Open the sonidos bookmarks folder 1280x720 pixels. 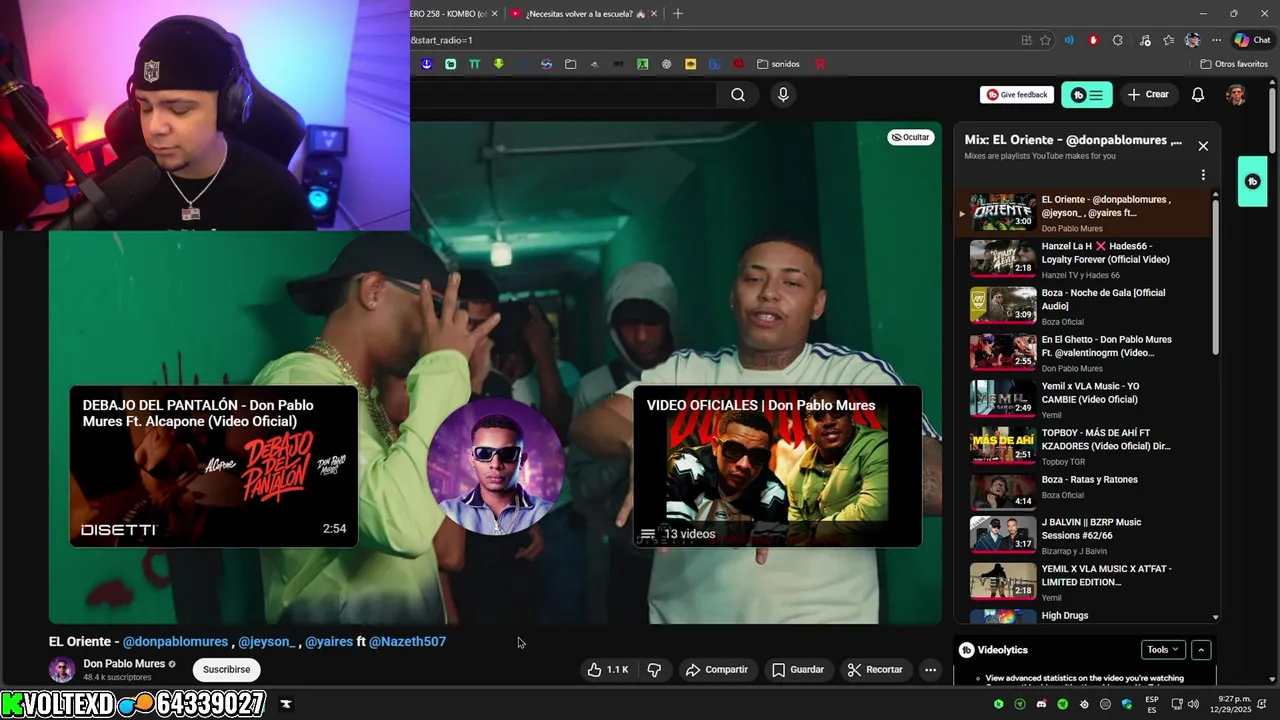778,64
